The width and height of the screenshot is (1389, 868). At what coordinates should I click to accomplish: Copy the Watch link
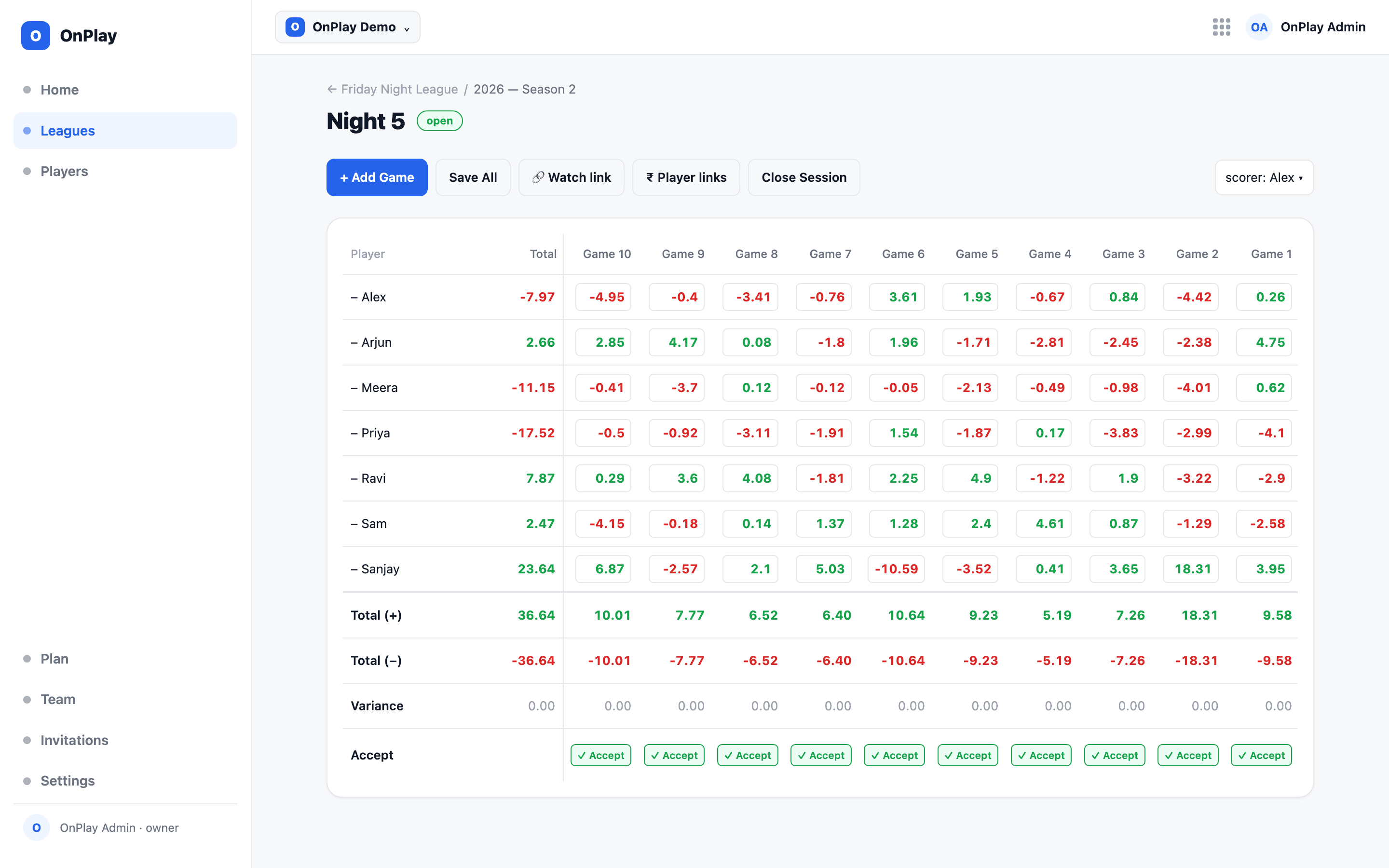point(571,177)
